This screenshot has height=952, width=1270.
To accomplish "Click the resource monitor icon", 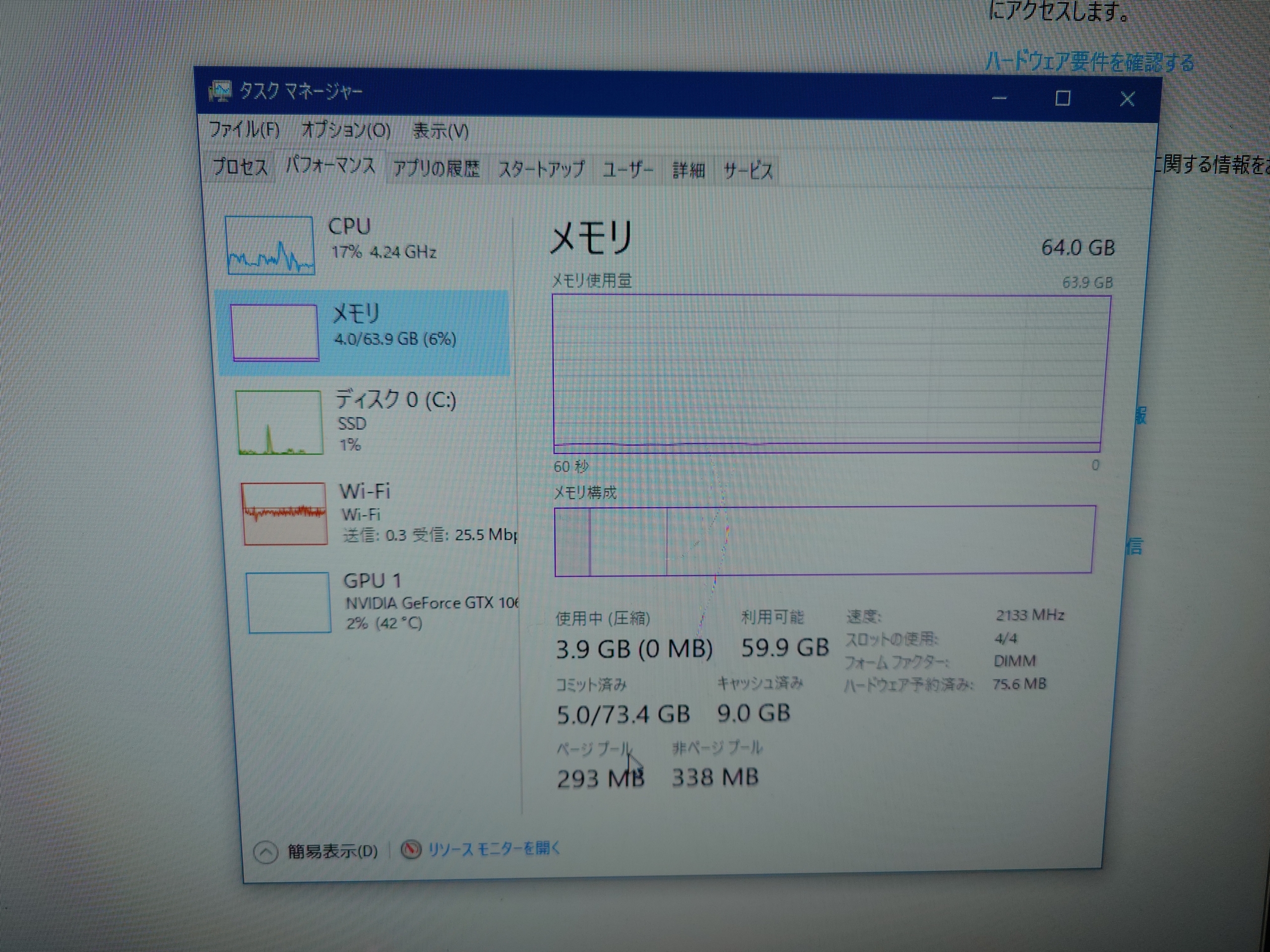I will [x=410, y=850].
